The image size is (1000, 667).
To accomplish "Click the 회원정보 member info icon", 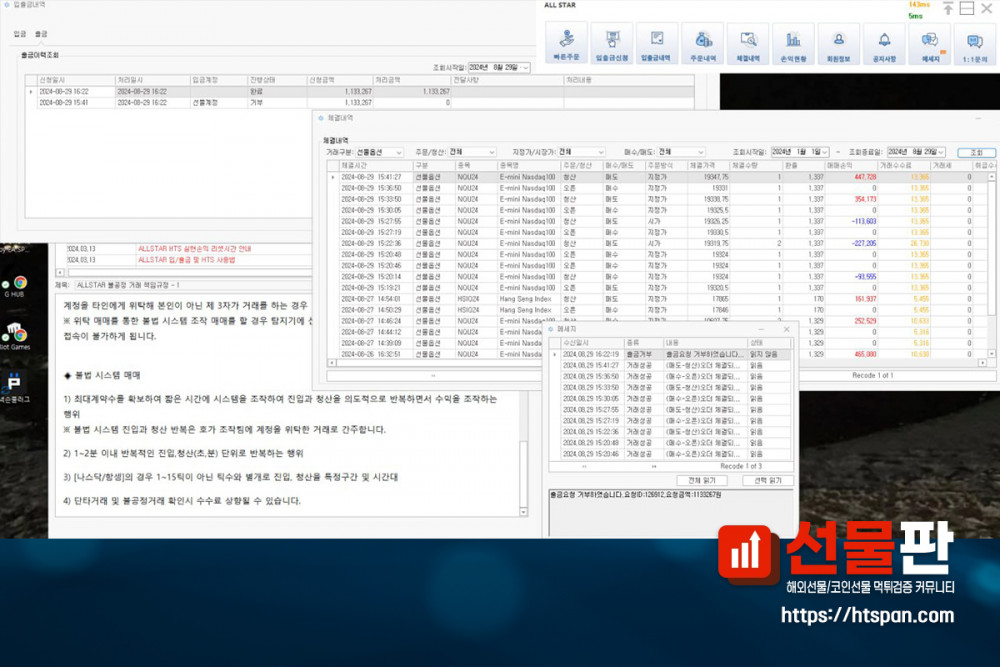I will coord(838,46).
